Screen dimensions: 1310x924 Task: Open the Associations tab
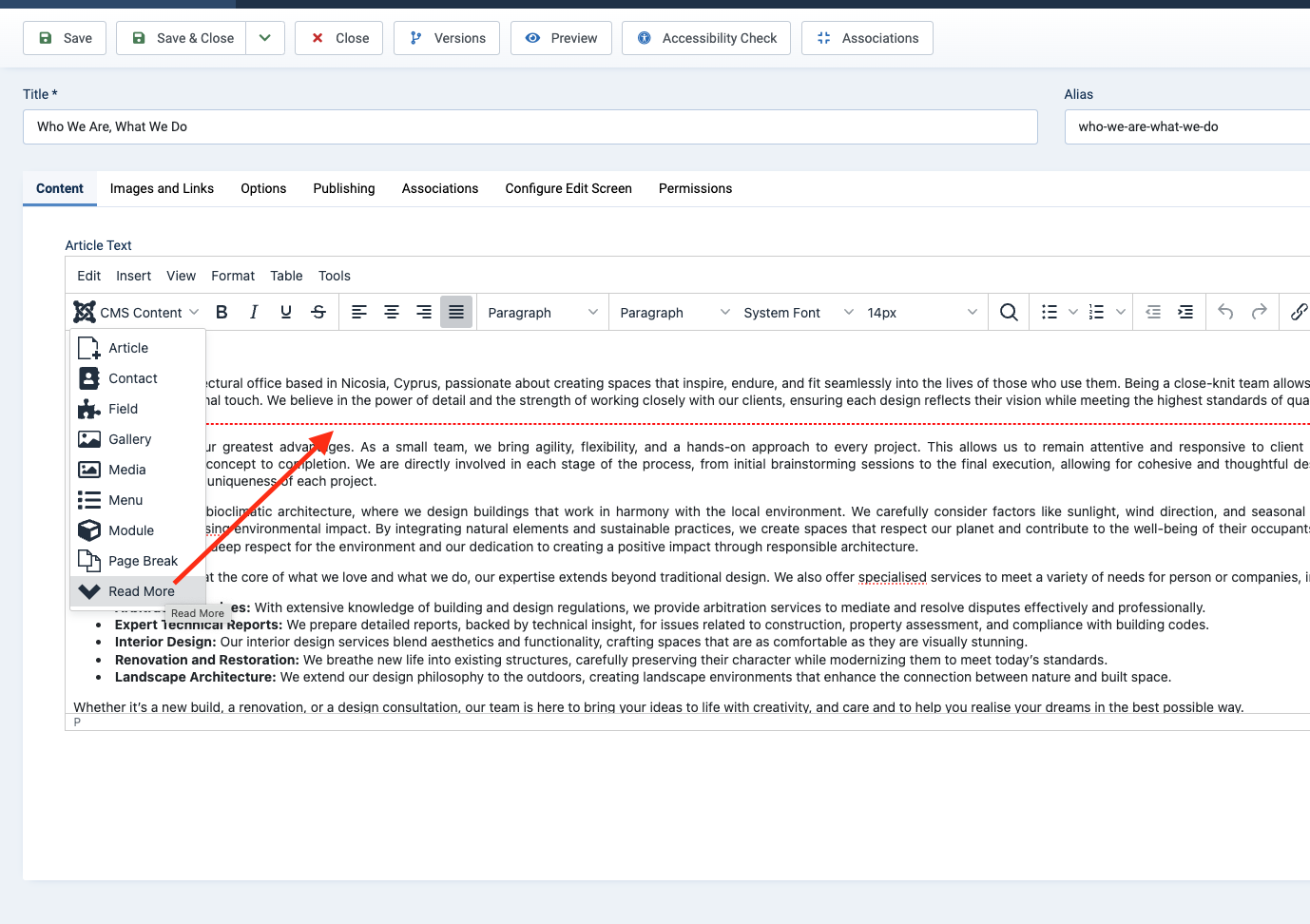coord(440,188)
